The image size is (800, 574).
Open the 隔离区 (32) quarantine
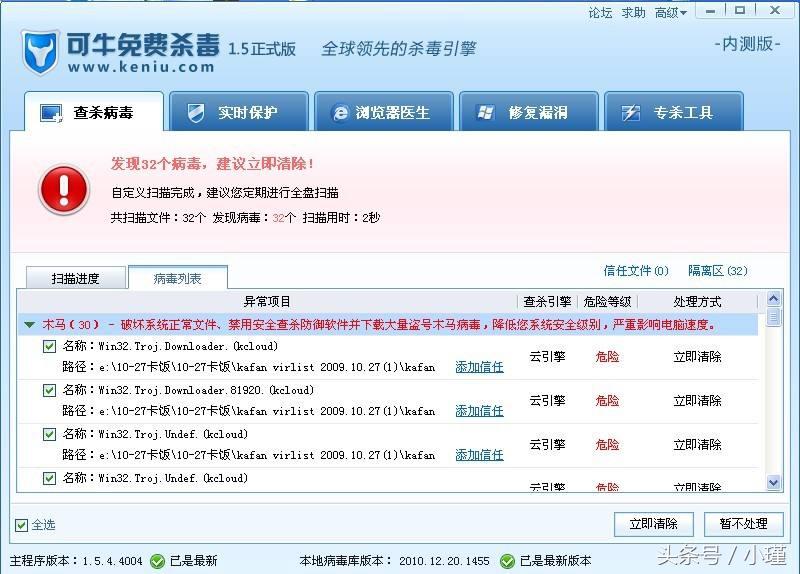click(717, 270)
